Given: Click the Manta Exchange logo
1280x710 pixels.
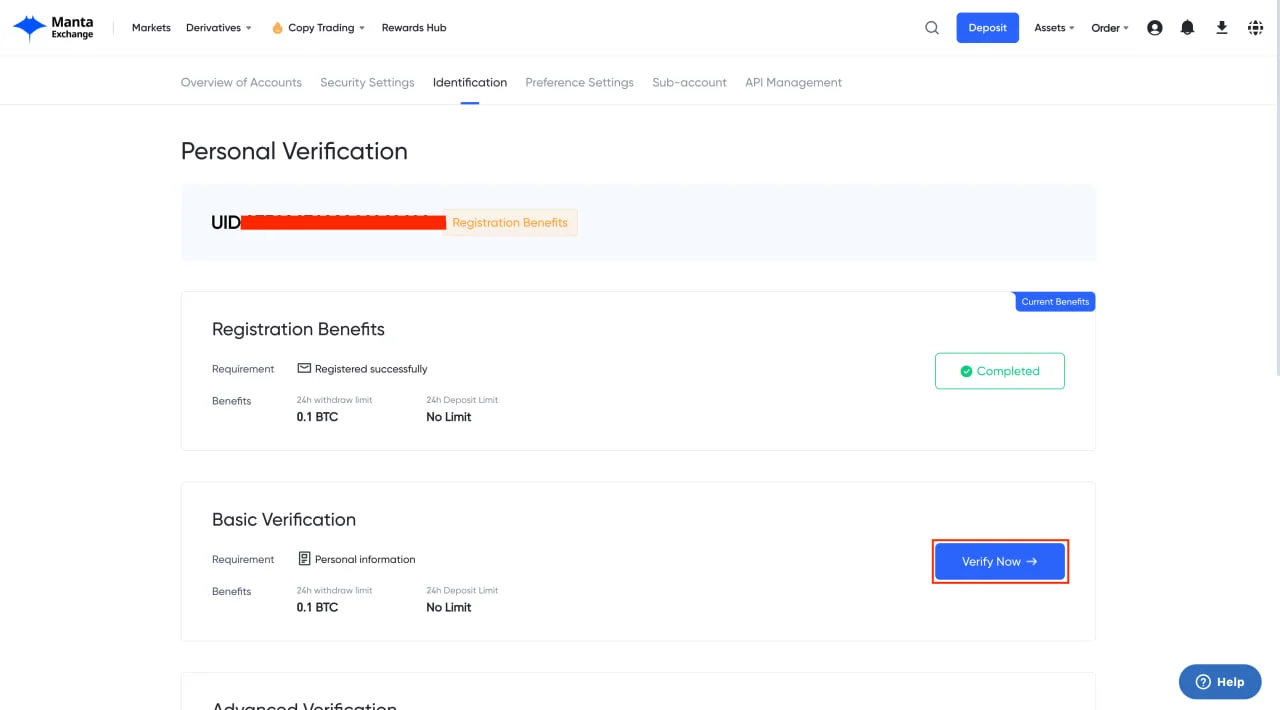Looking at the screenshot, I should [54, 28].
